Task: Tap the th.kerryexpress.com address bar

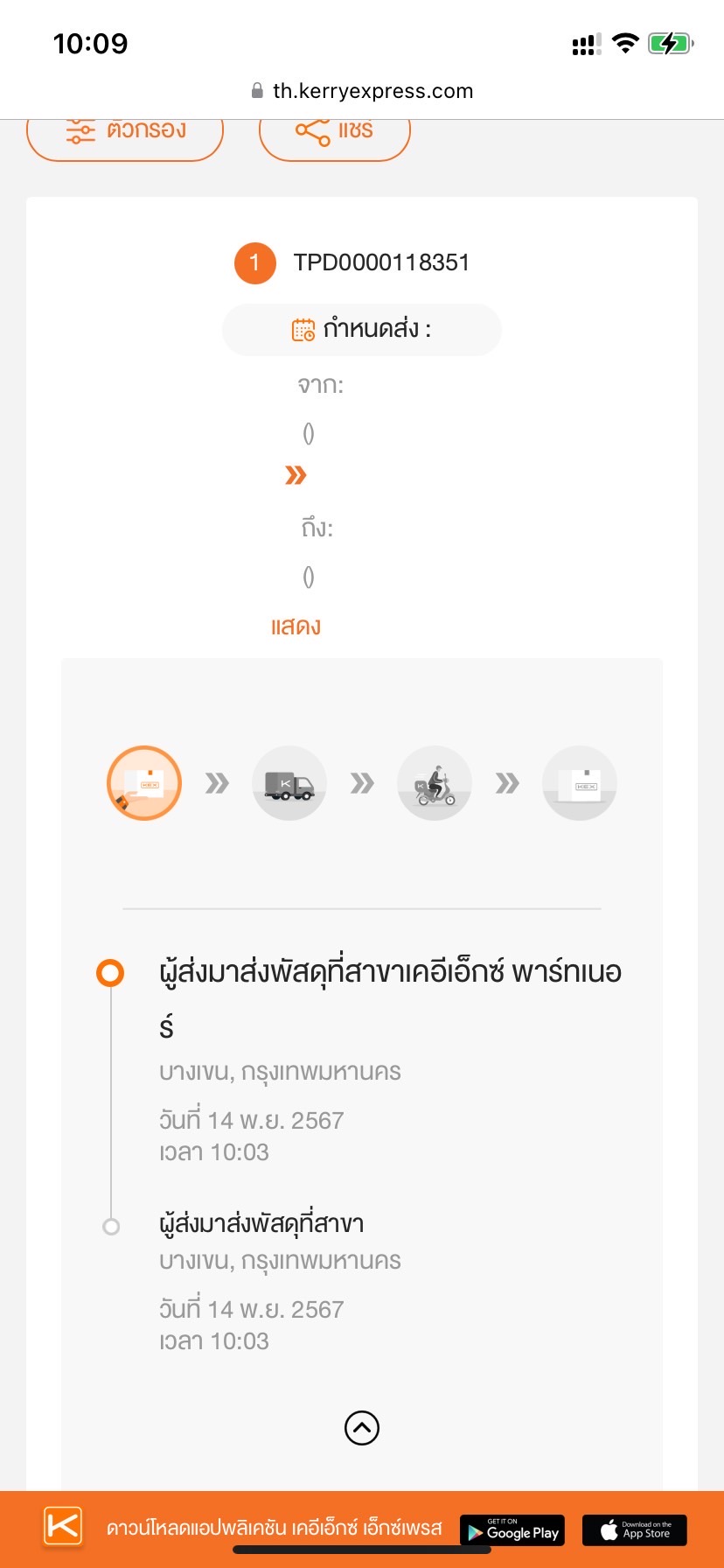Action: pos(362,91)
